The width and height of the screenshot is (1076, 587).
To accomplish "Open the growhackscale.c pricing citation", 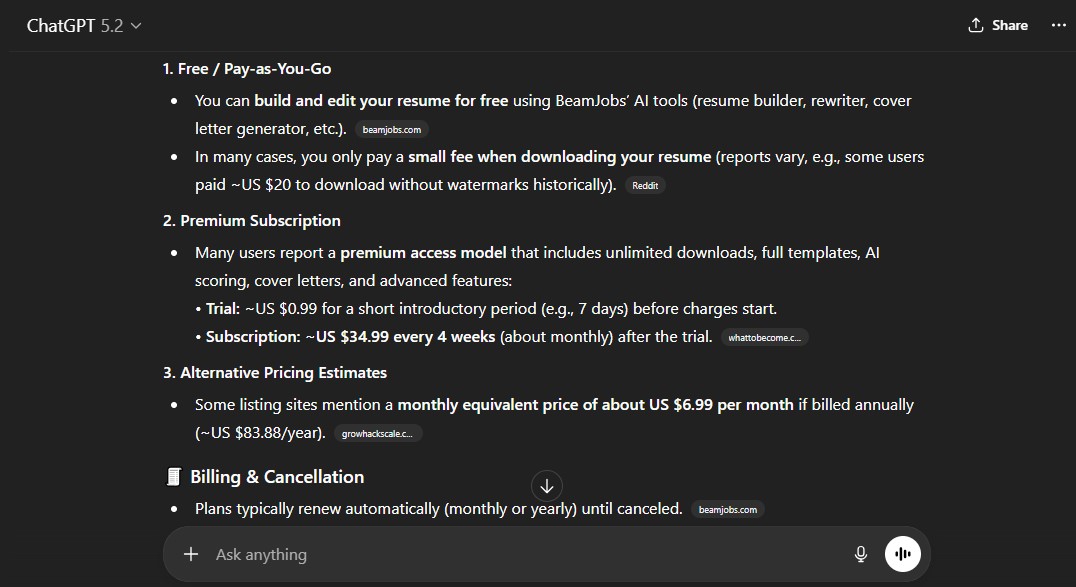I will (379, 433).
